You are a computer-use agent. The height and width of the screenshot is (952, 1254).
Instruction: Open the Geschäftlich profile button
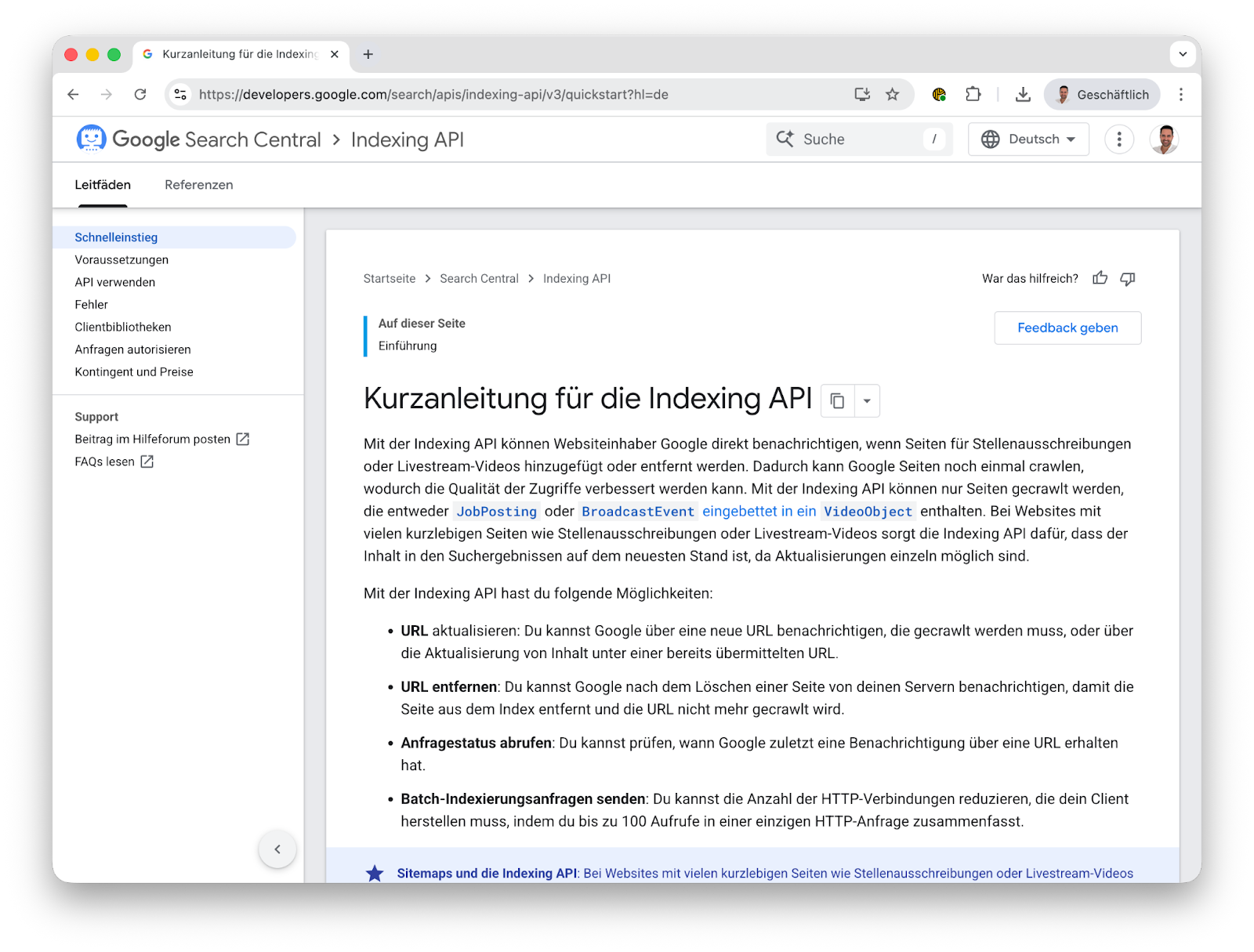1102,95
